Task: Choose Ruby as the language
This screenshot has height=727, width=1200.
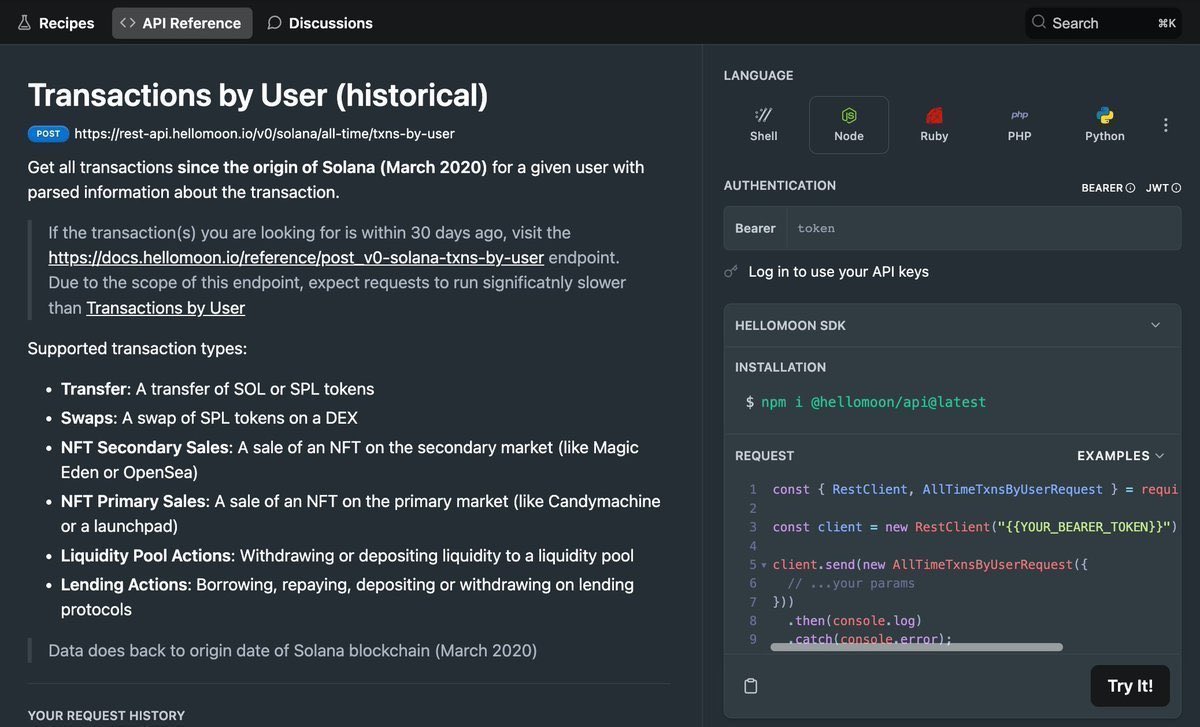Action: click(x=934, y=125)
